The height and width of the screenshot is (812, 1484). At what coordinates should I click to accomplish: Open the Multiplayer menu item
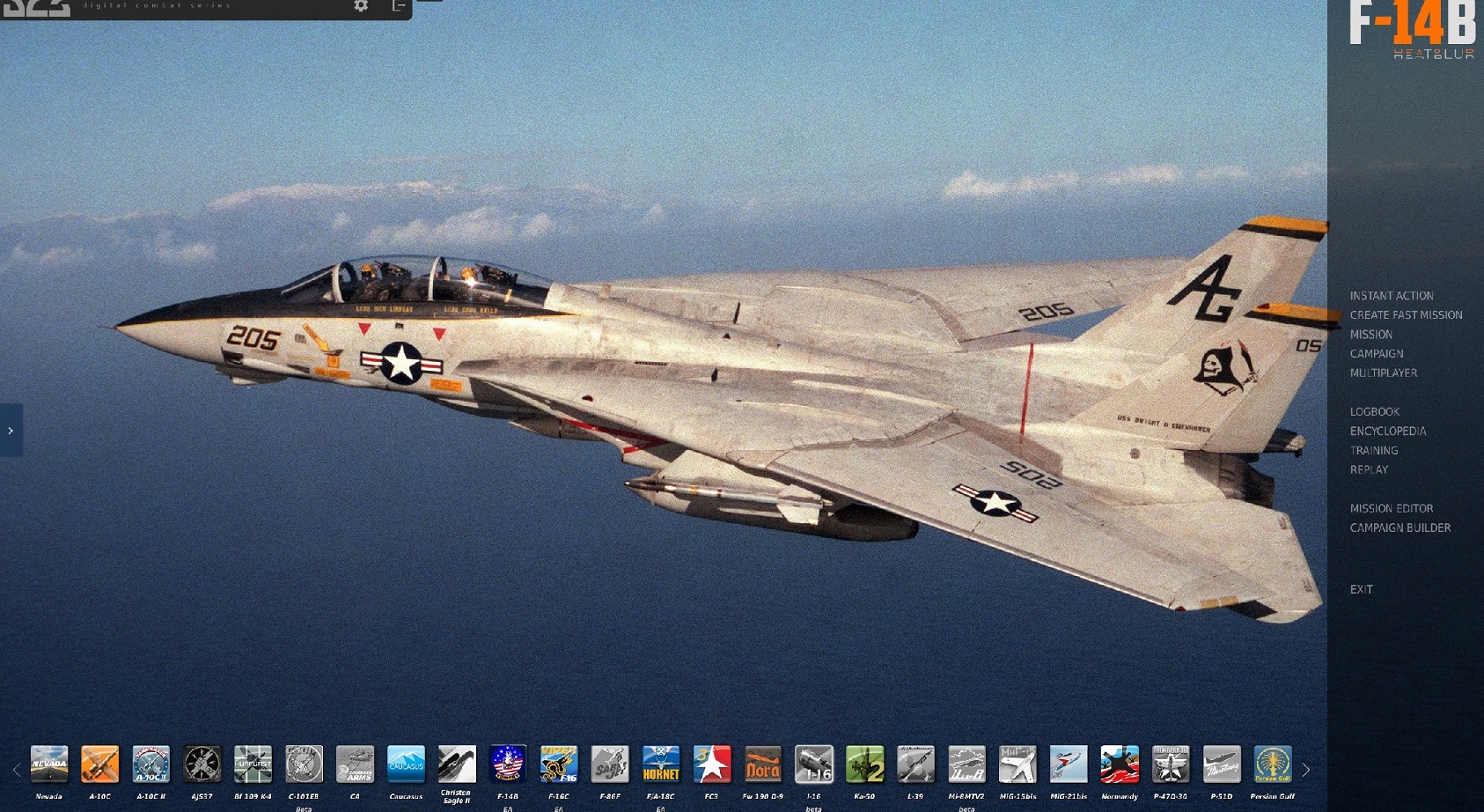[1383, 373]
